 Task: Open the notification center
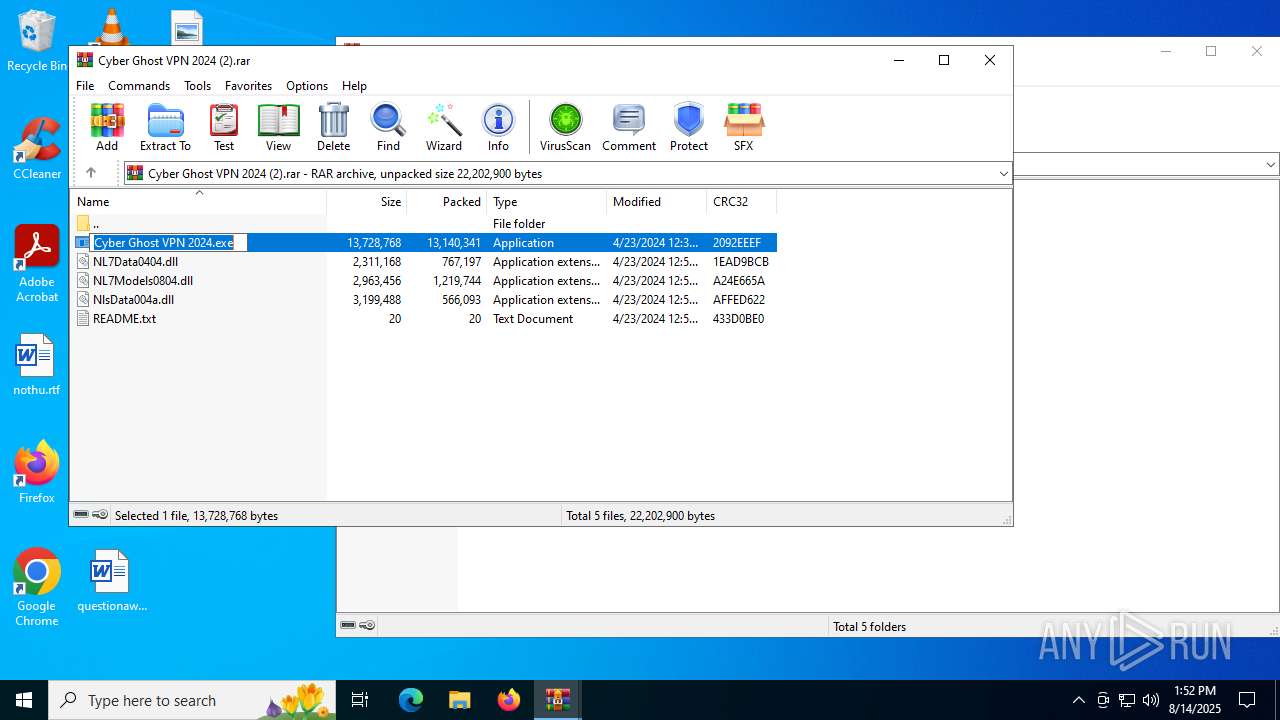tap(1247, 700)
